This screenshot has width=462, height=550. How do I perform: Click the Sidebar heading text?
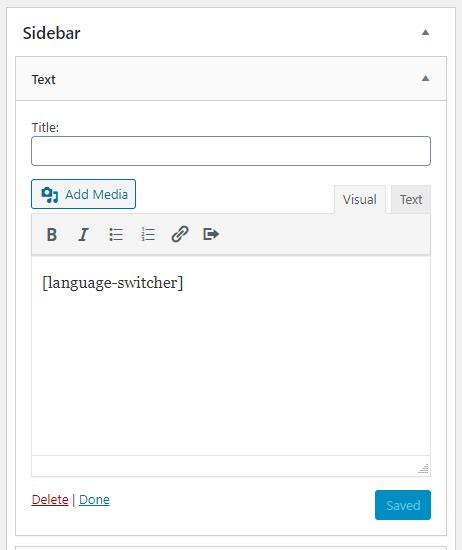[x=52, y=33]
